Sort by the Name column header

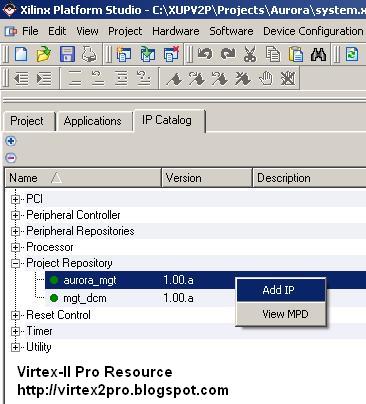click(83, 178)
